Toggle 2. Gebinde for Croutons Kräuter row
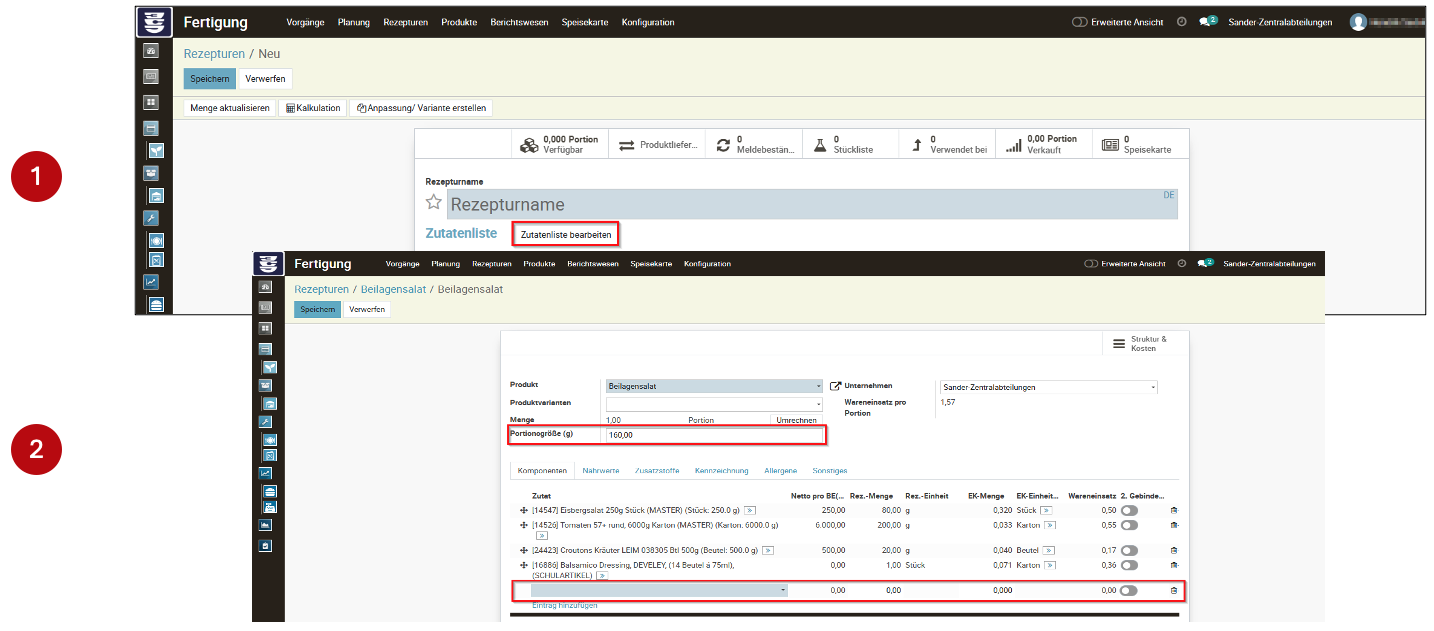Screen dimensions: 1434x631 pyautogui.click(x=1129, y=550)
